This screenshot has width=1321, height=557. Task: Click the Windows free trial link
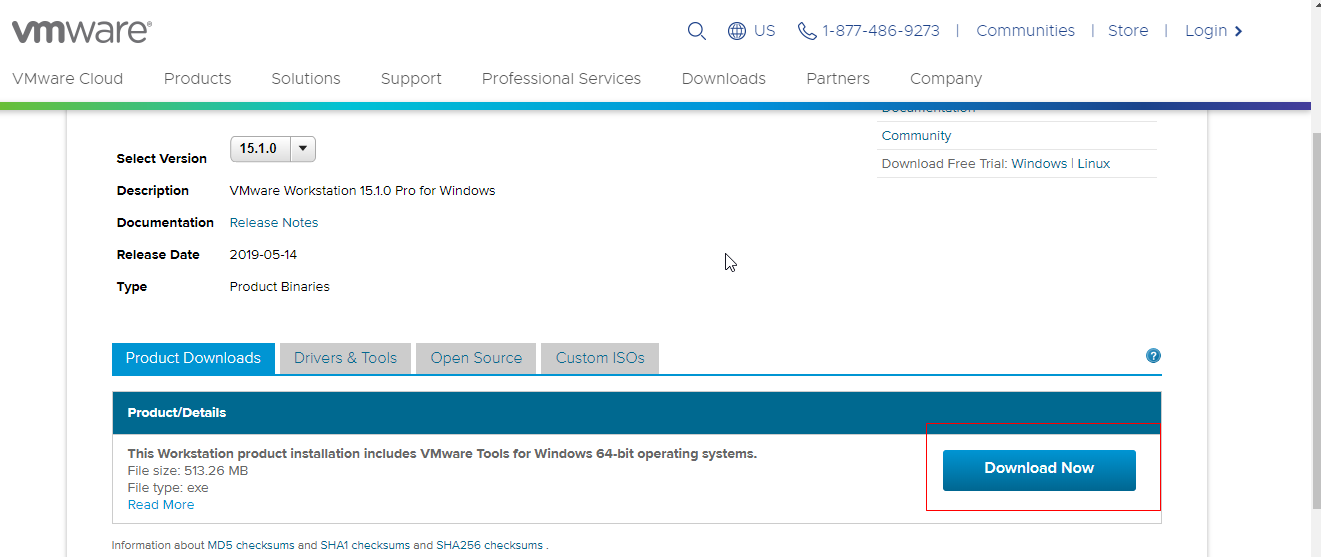pos(1039,163)
